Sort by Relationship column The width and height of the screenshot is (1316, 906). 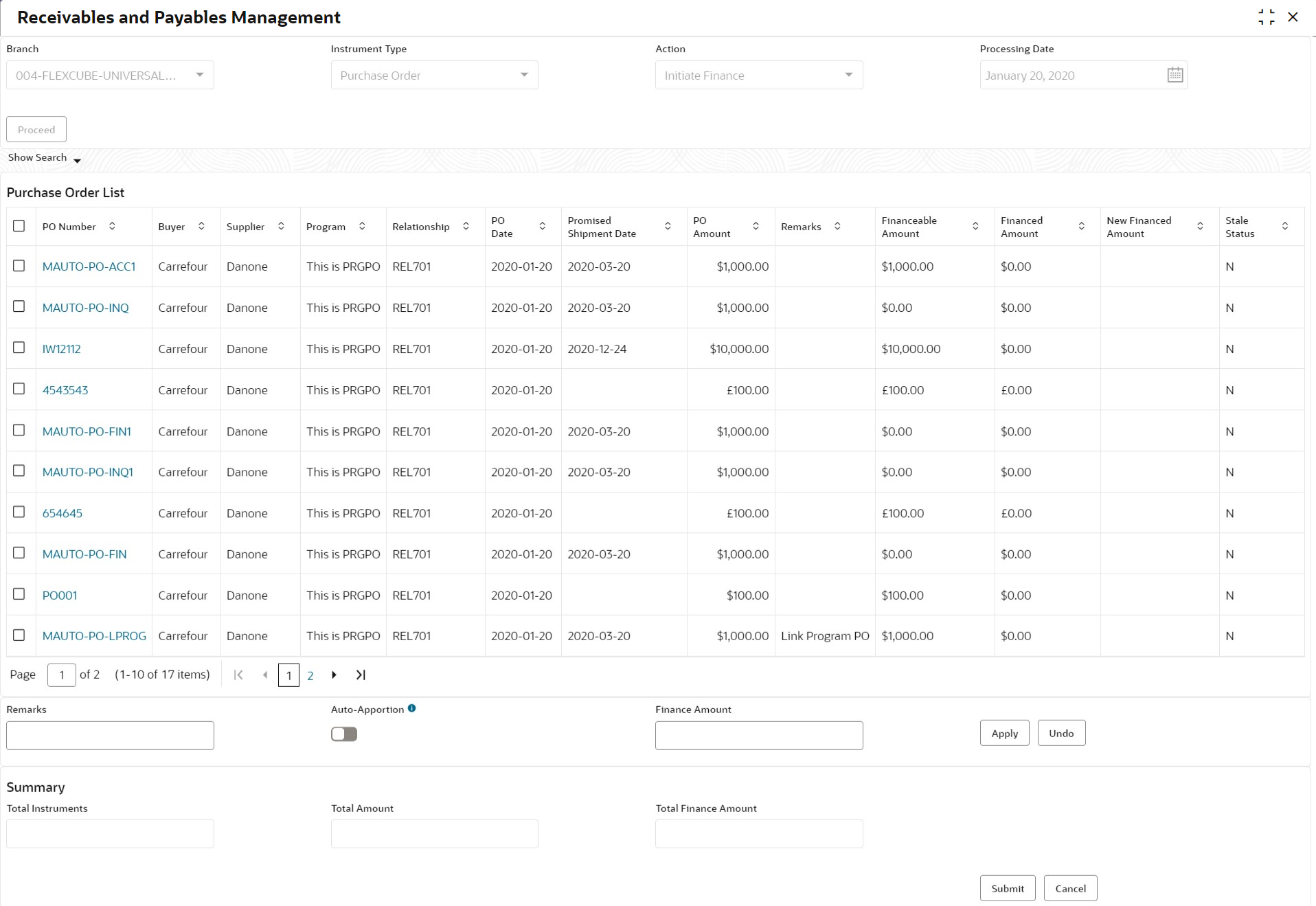coord(466,226)
